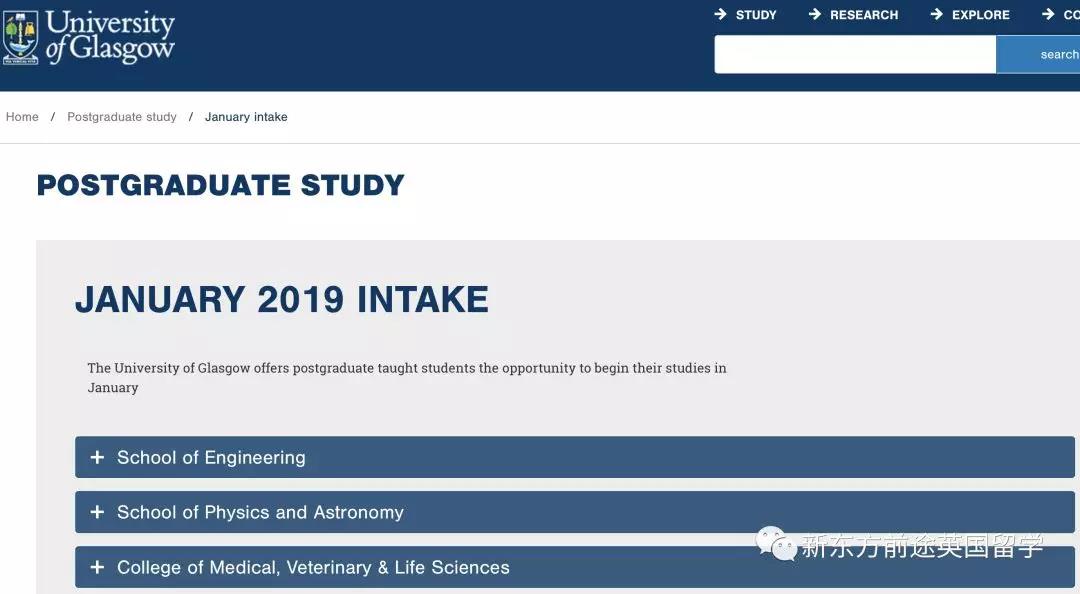Expand the School of Engineering section
Viewport: 1080px width, 594px height.
574,457
